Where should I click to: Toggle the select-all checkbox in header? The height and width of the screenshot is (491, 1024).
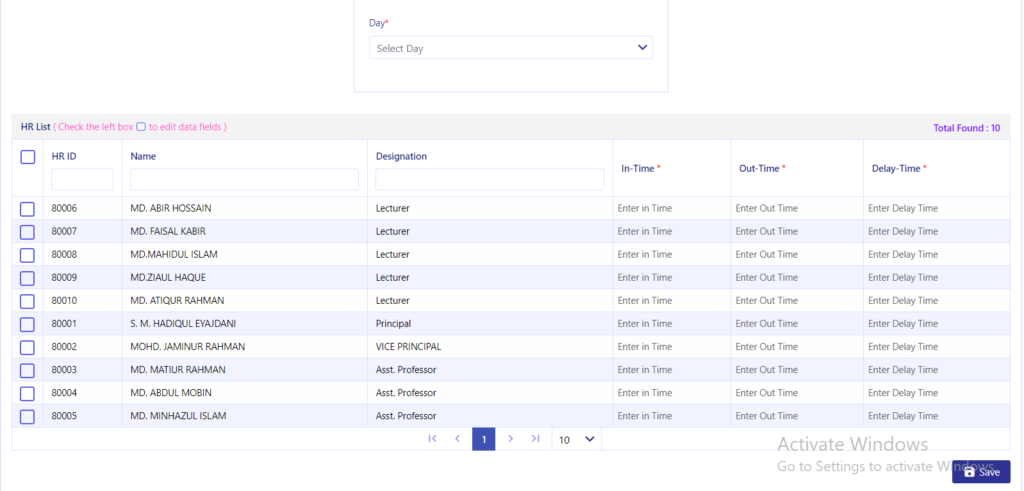27,157
